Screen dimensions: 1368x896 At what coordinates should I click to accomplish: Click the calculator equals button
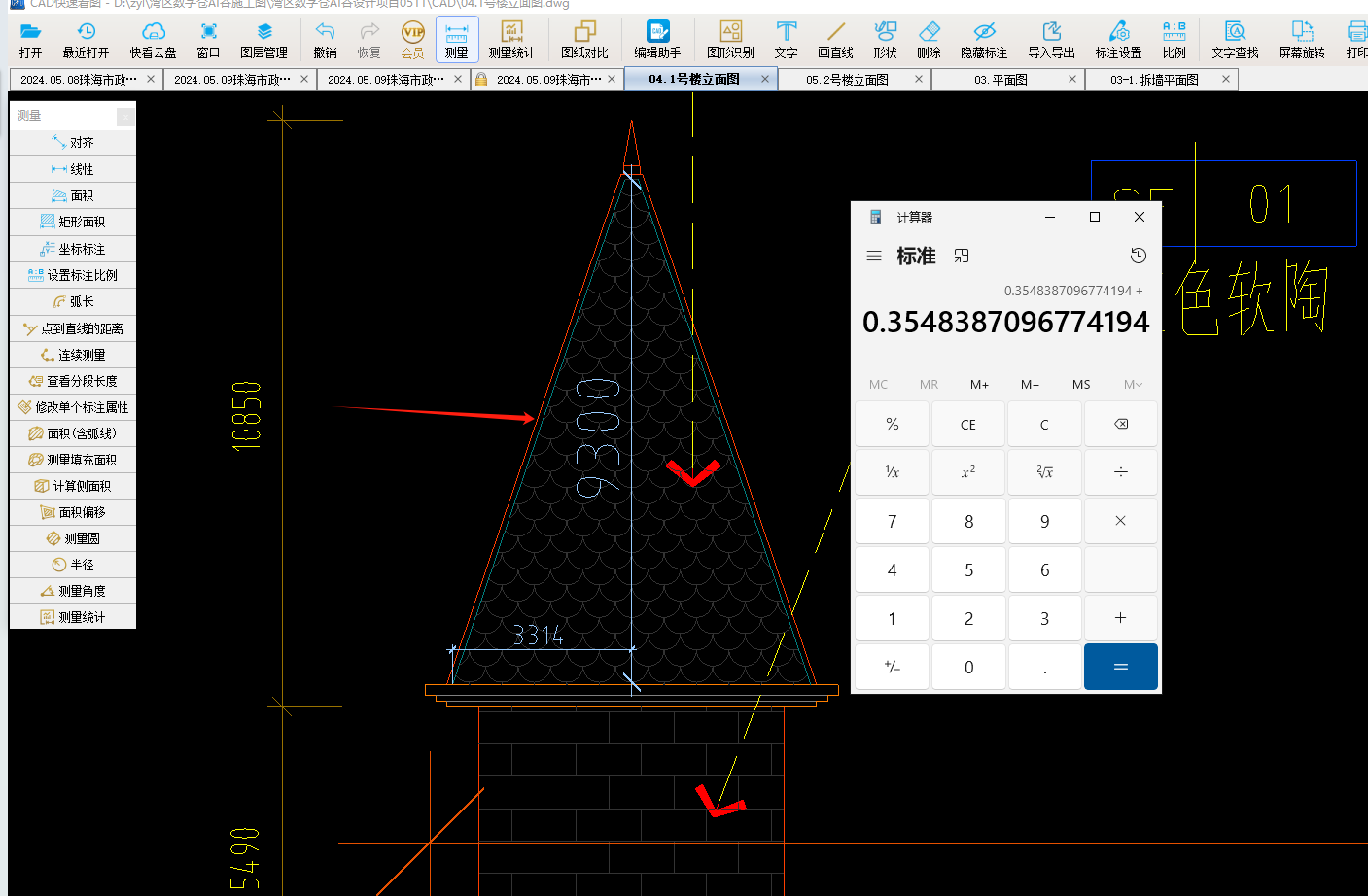tap(1121, 667)
